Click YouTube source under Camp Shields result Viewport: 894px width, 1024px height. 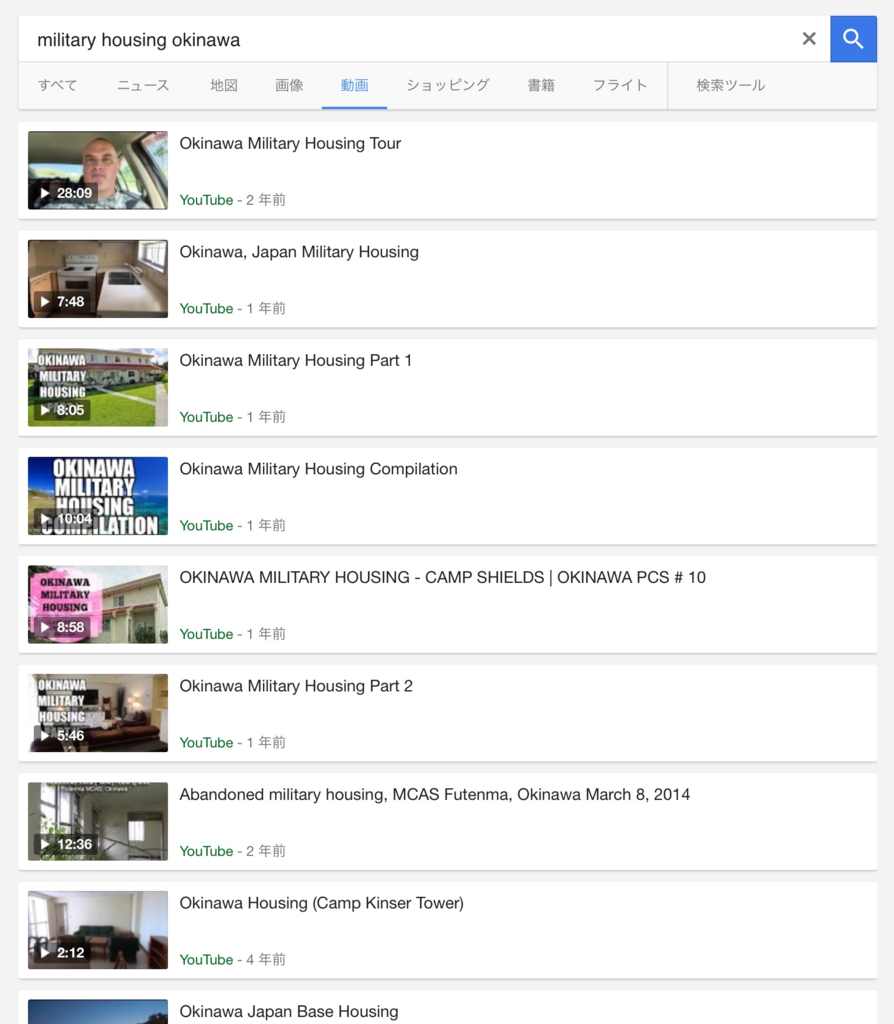pos(206,633)
